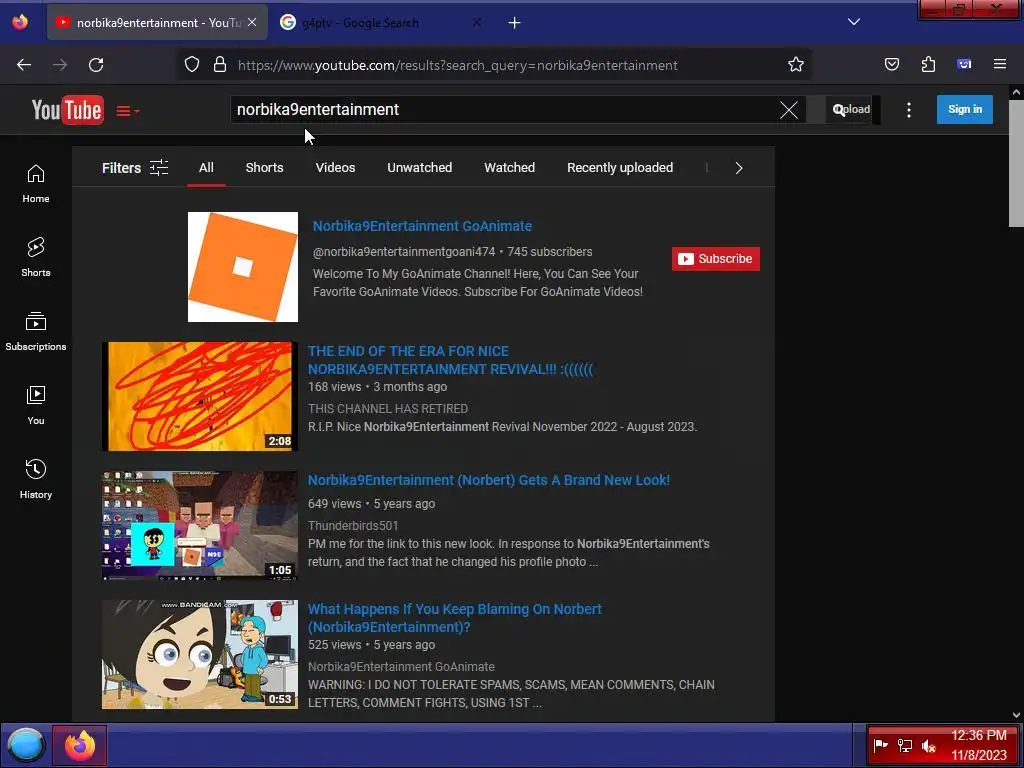Open THE END OF THE ERA video link
Screen dimensions: 1024x768
[451, 360]
